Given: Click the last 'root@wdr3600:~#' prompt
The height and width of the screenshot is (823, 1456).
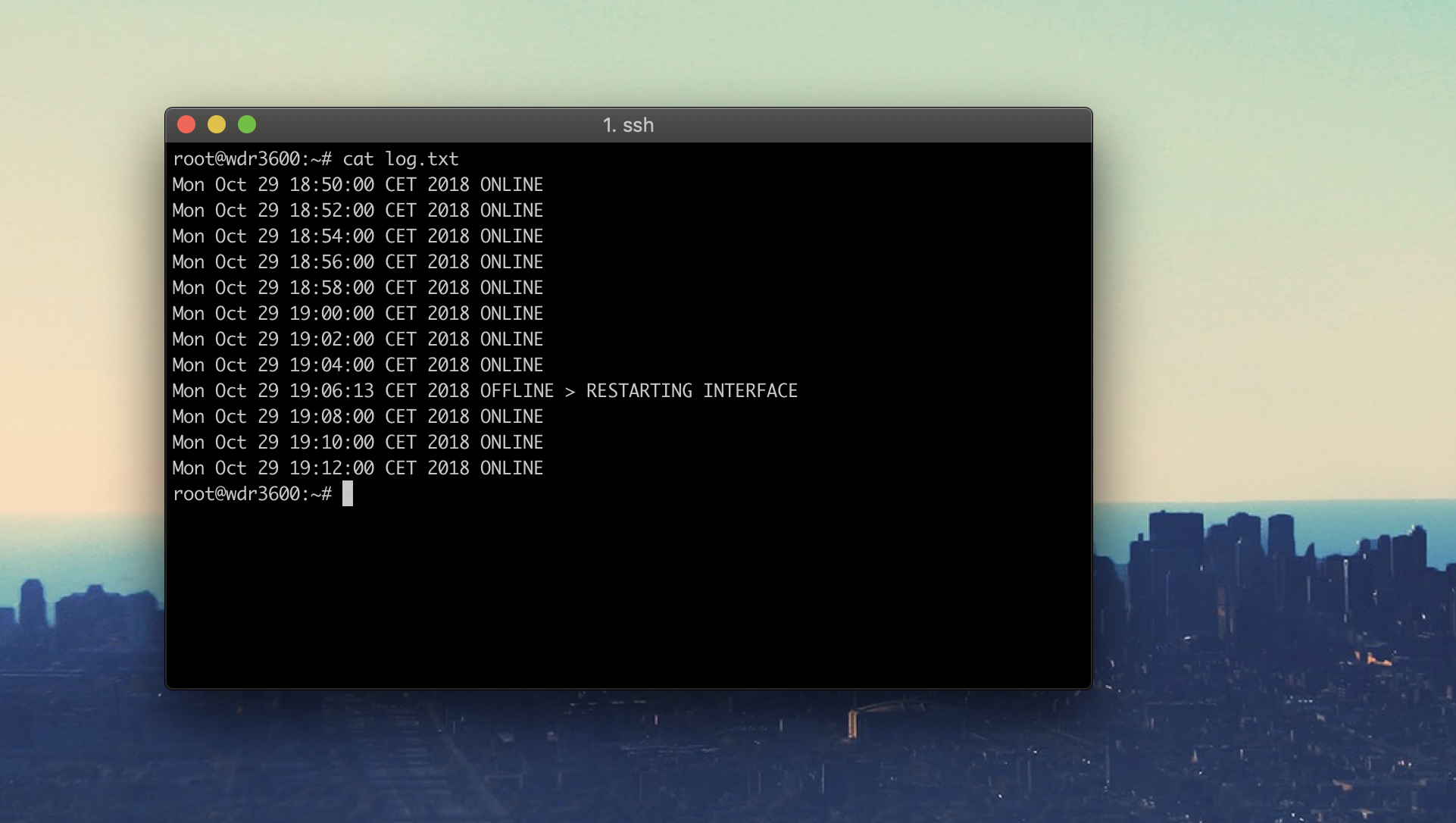Looking at the screenshot, I should coord(252,494).
